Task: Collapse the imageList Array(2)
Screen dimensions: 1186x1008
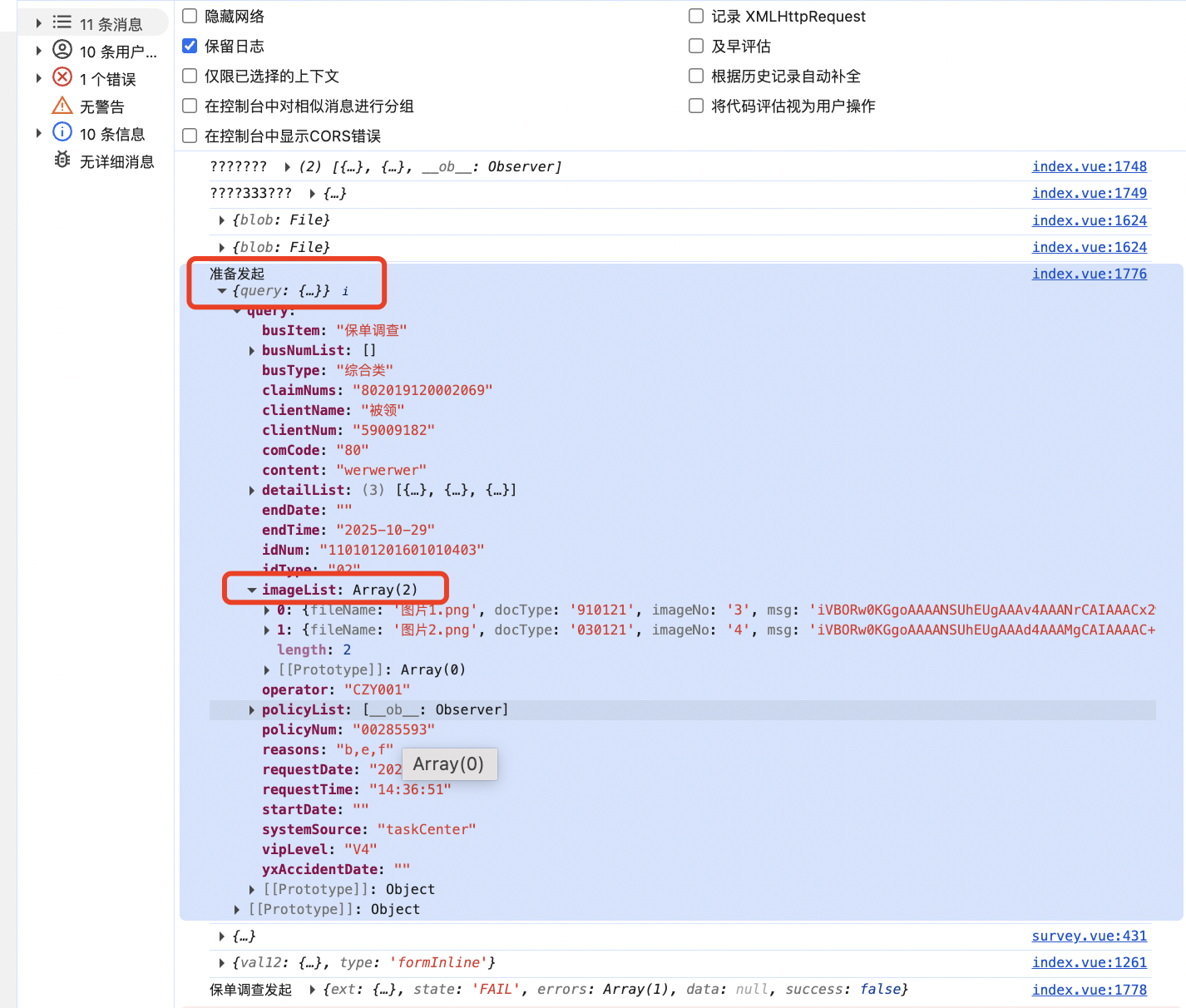Action: (x=252, y=590)
